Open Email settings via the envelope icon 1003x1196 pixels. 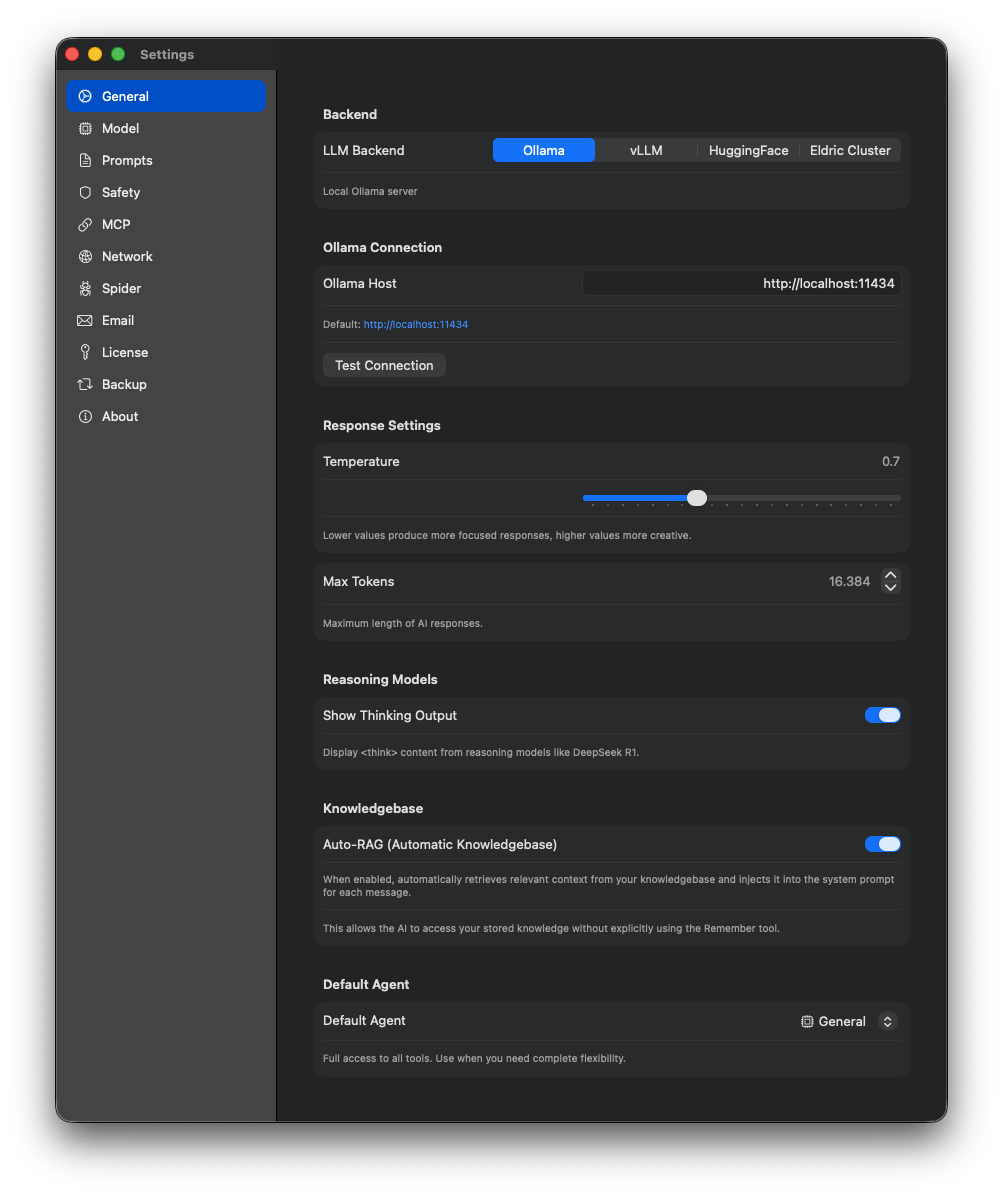[x=85, y=320]
